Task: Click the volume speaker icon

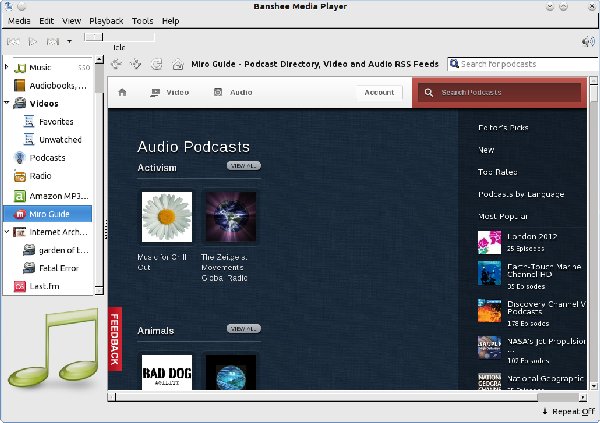Action: pos(588,41)
